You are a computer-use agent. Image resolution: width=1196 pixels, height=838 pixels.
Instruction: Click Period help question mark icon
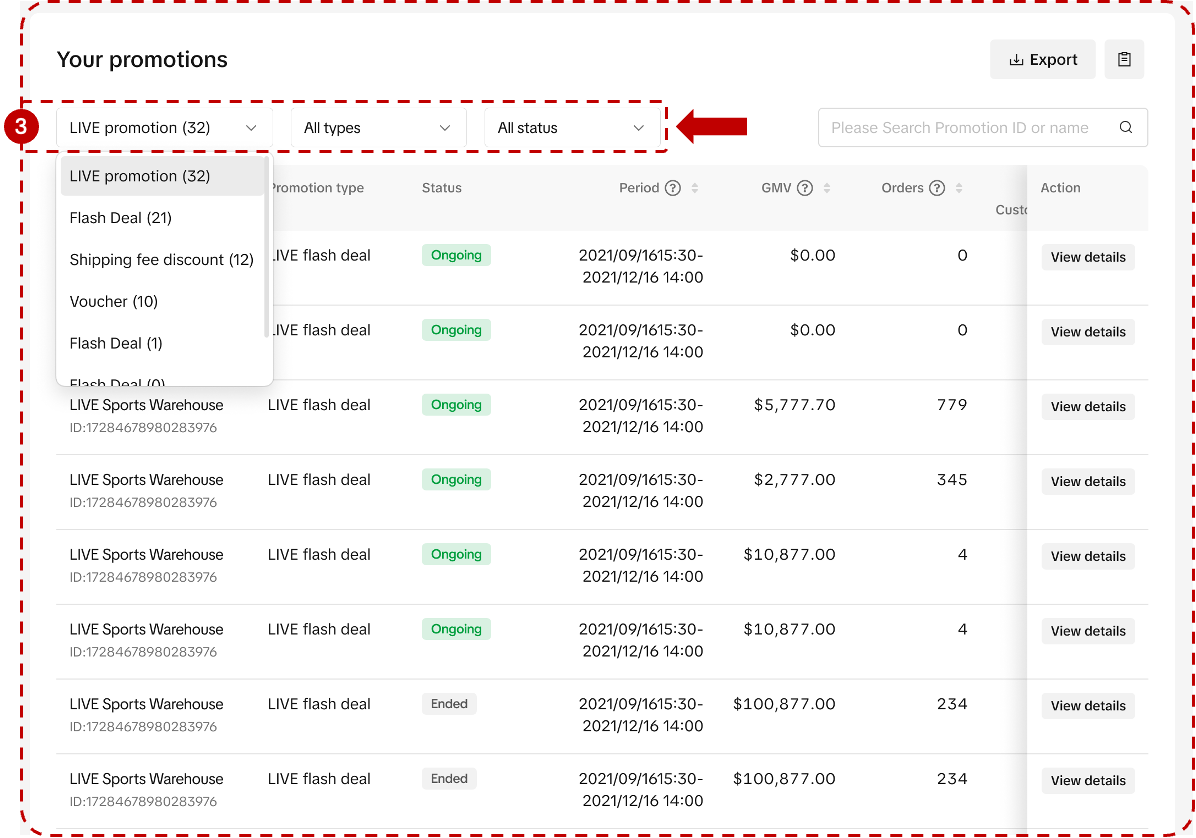pos(673,188)
